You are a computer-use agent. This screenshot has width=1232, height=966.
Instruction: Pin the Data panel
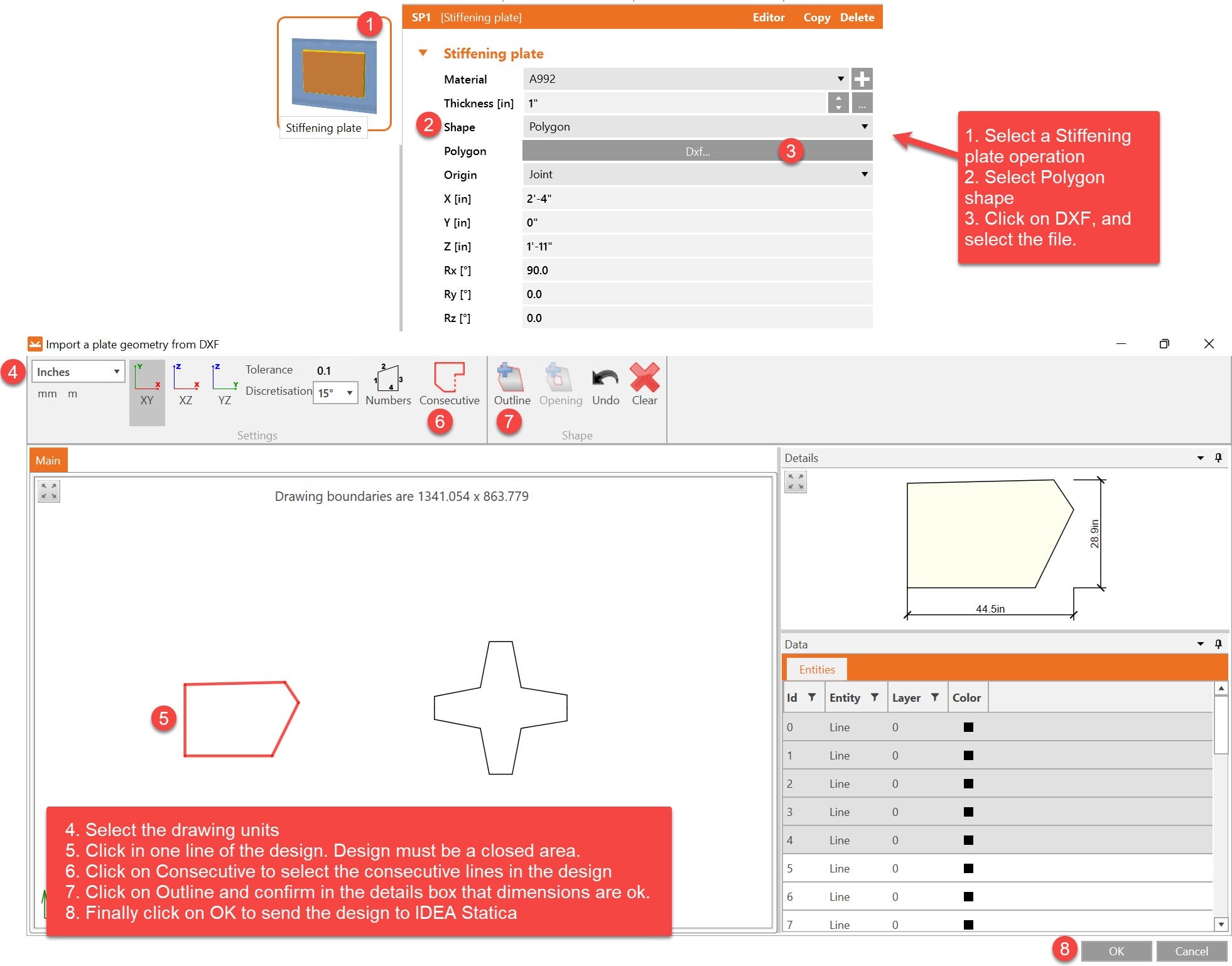coord(1218,644)
